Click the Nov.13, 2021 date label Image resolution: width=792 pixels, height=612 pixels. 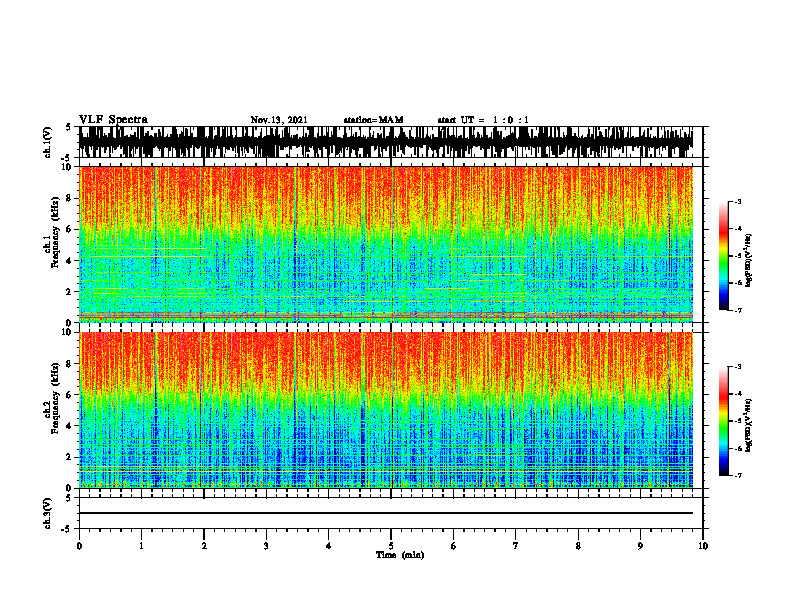pos(279,120)
